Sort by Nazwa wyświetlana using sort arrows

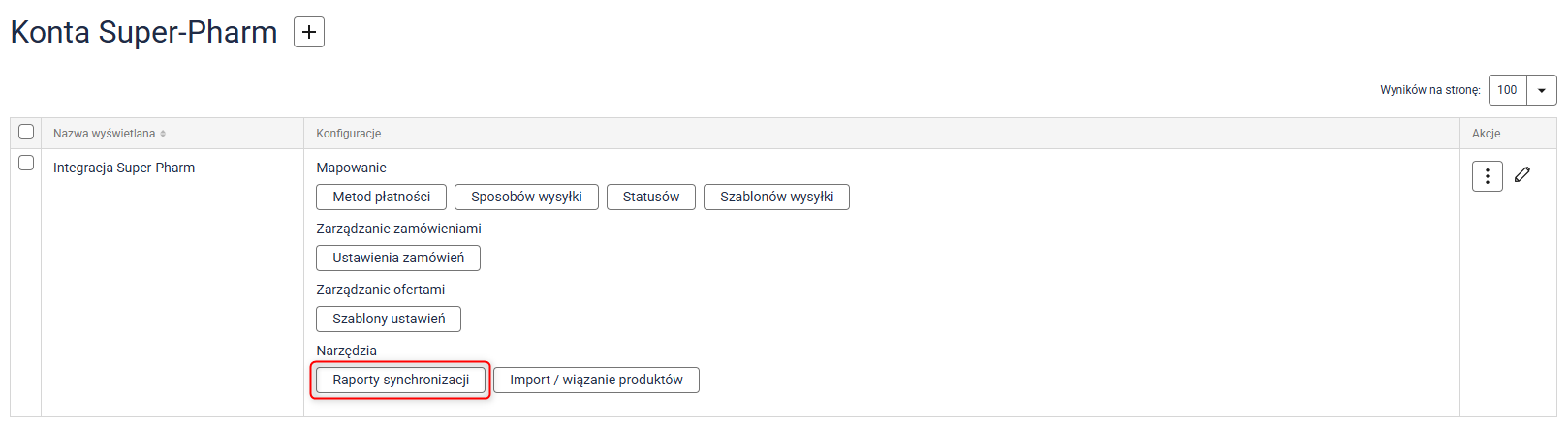(163, 134)
